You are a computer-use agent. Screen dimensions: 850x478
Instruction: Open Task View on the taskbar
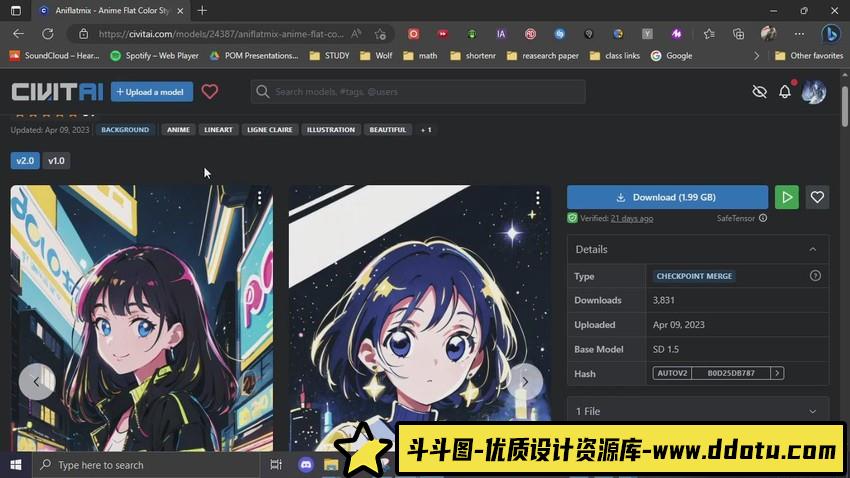(x=276, y=464)
